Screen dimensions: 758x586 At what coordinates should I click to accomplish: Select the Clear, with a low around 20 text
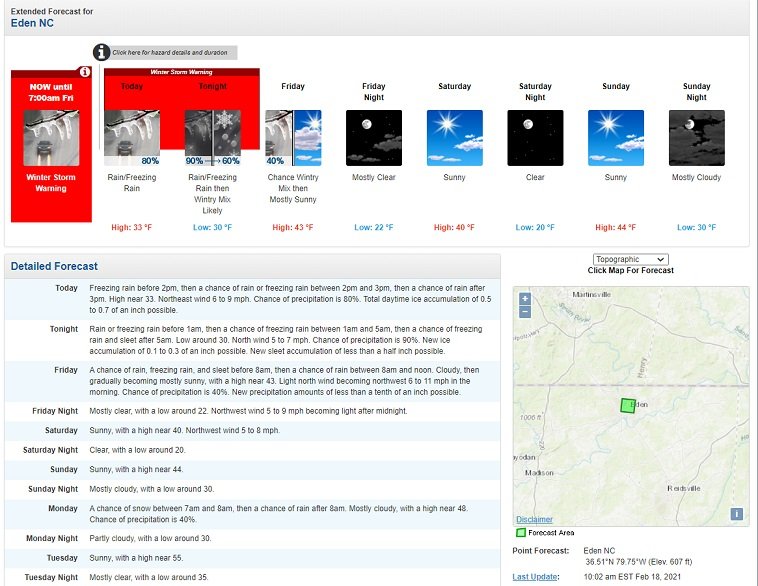[x=137, y=450]
